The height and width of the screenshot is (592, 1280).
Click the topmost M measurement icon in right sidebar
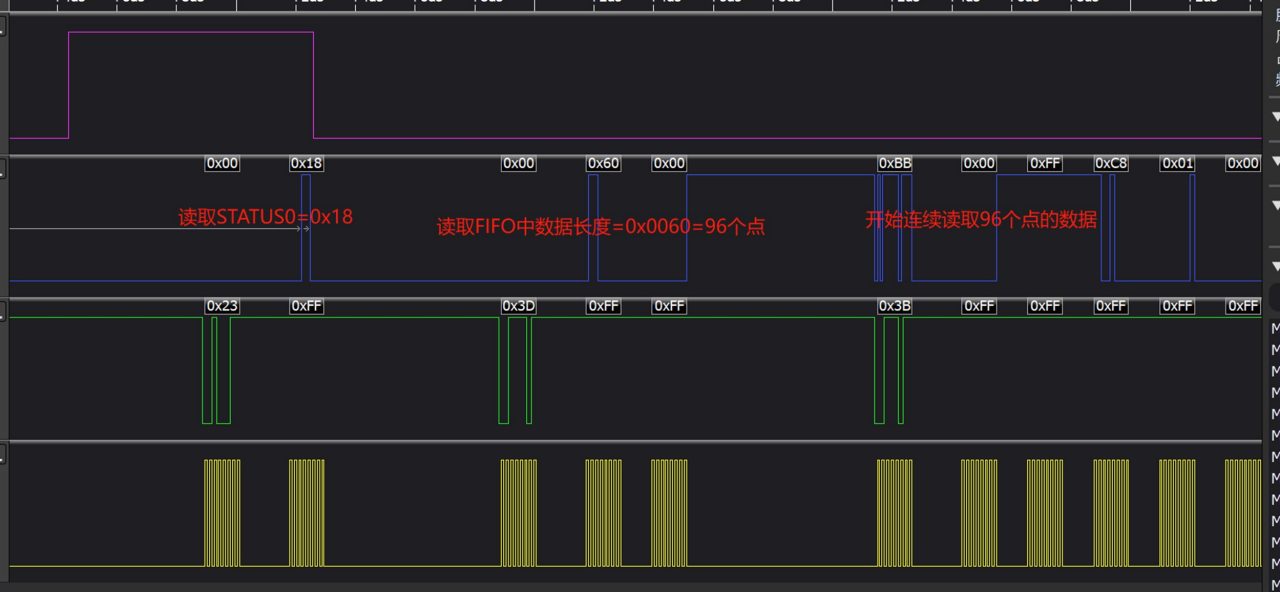point(1274,327)
